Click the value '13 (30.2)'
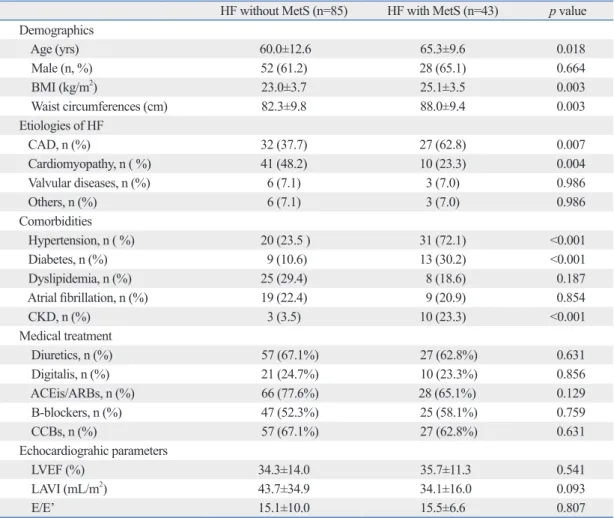 click(443, 260)
